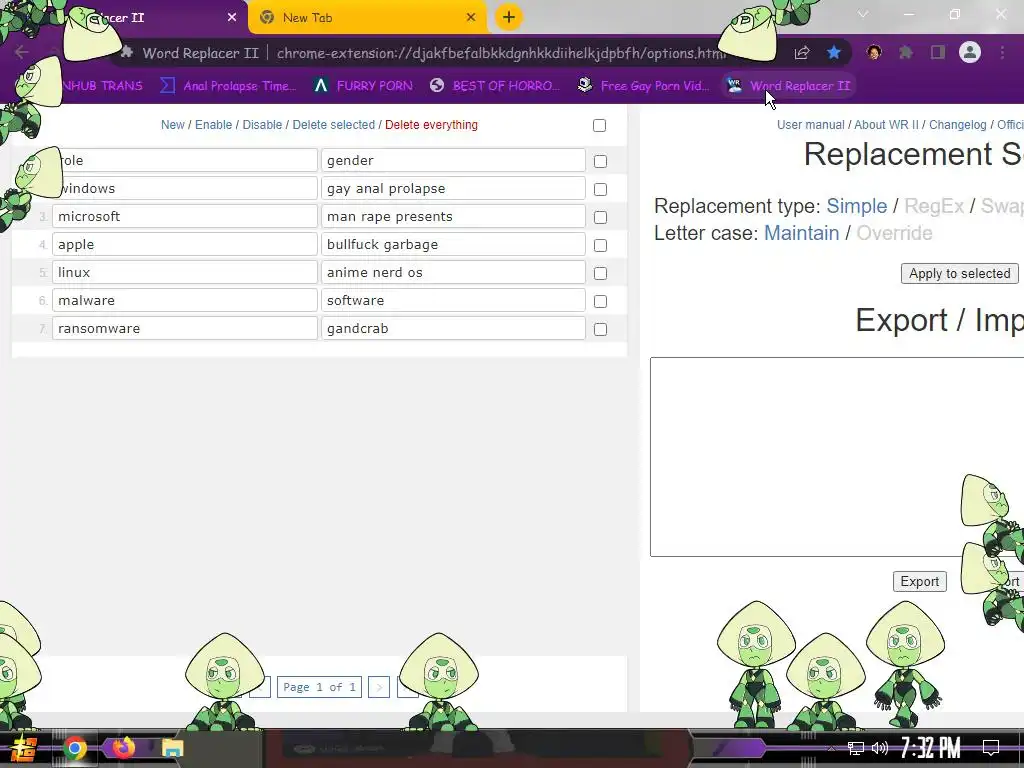Click the malware search word field
1024x768 pixels.
(x=185, y=300)
